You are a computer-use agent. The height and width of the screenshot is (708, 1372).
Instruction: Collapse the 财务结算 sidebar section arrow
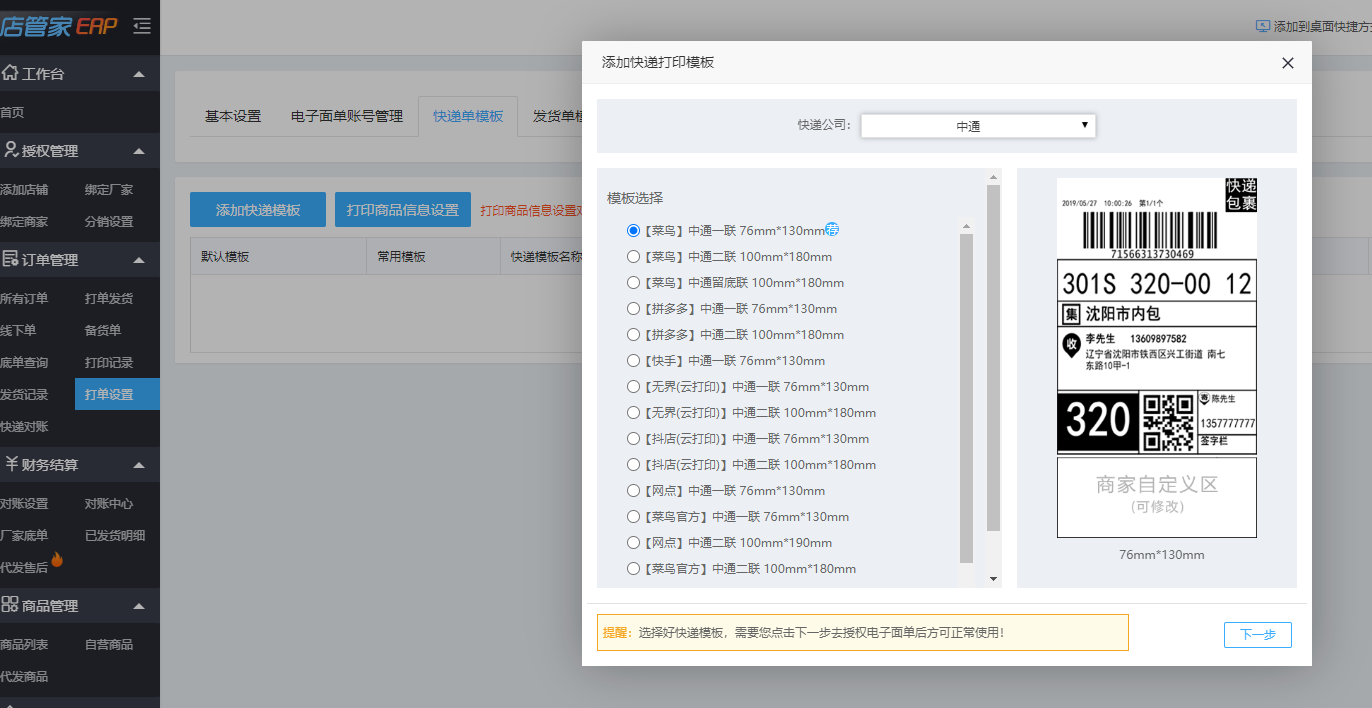tap(139, 465)
